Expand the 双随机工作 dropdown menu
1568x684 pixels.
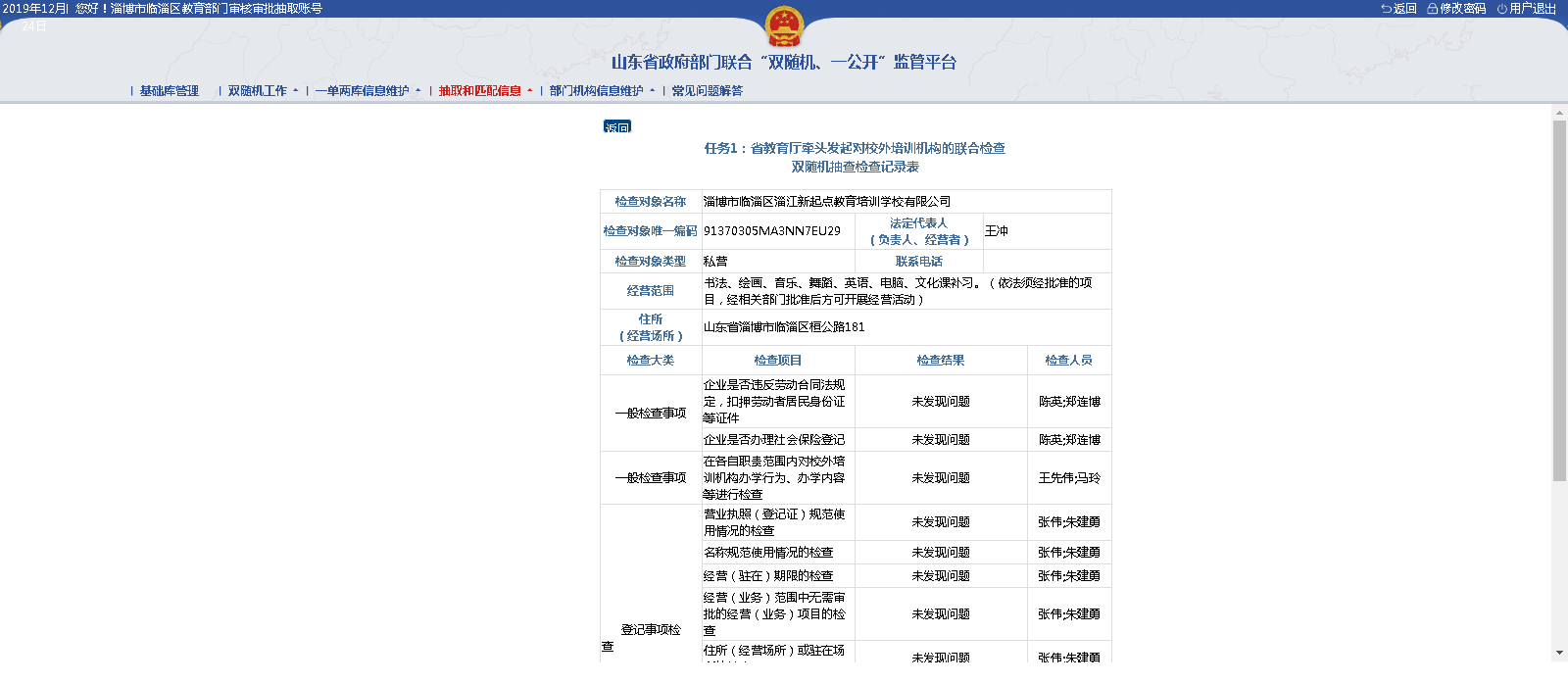click(263, 91)
